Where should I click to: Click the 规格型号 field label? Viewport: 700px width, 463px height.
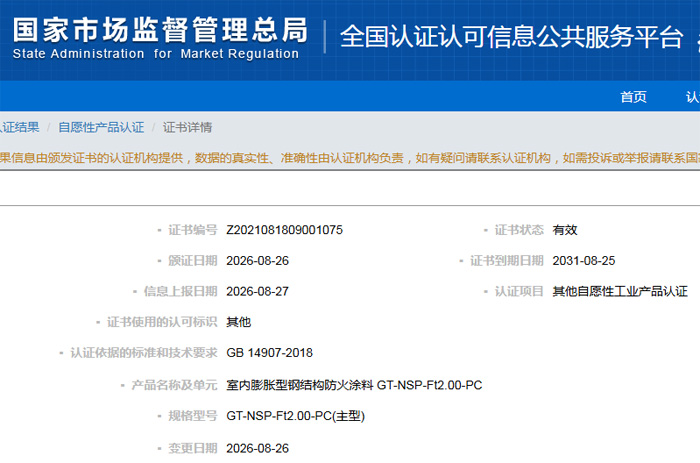192,416
